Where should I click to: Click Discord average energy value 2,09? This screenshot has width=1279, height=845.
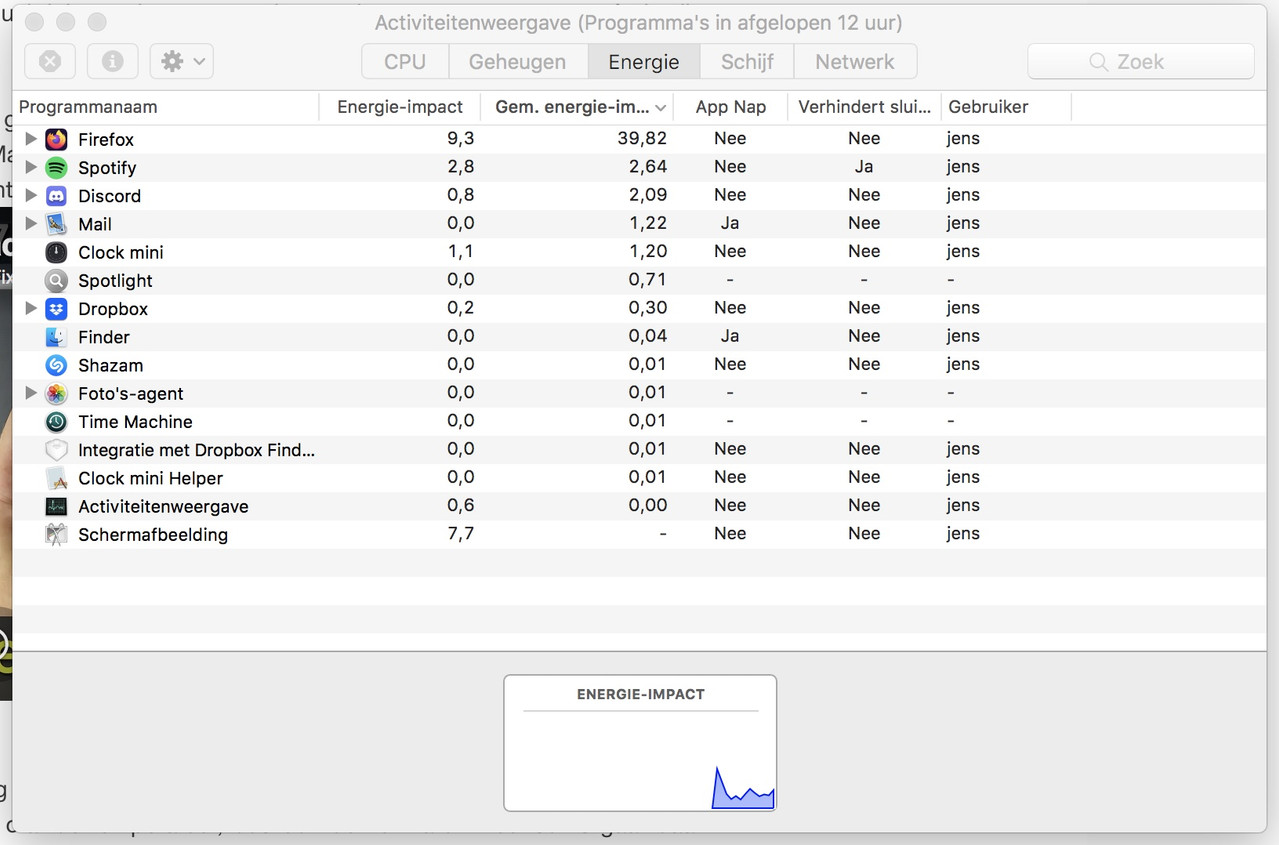click(x=648, y=194)
